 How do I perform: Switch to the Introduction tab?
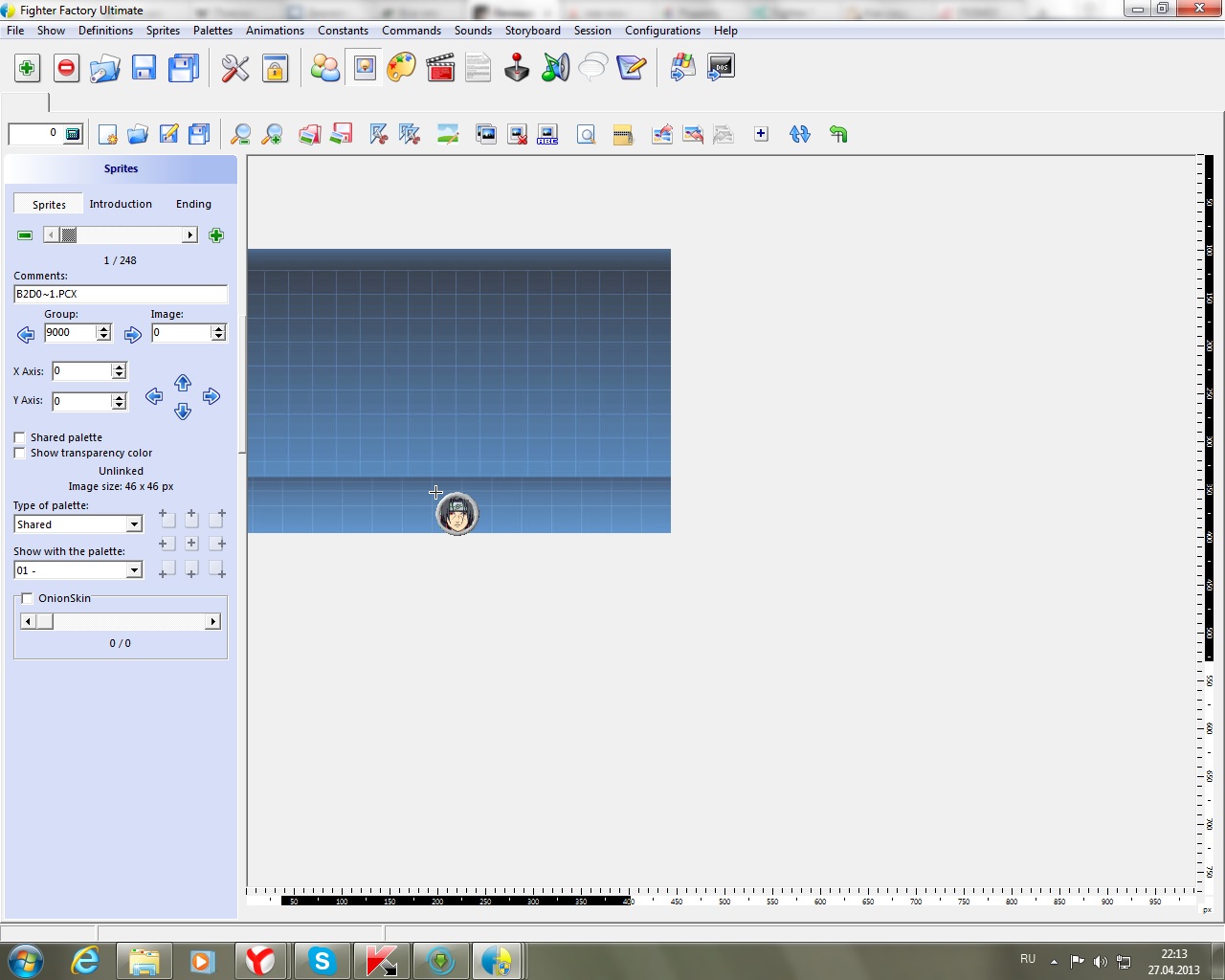121,204
